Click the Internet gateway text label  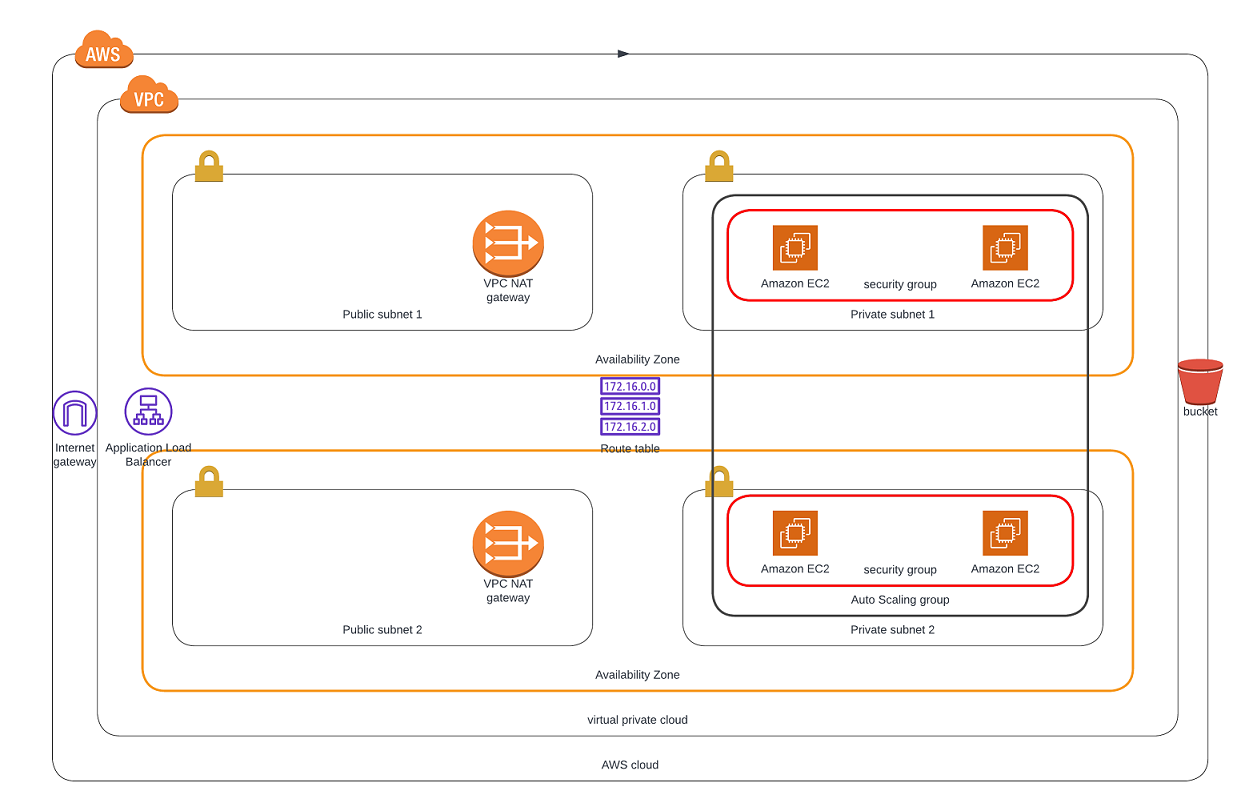[75, 455]
